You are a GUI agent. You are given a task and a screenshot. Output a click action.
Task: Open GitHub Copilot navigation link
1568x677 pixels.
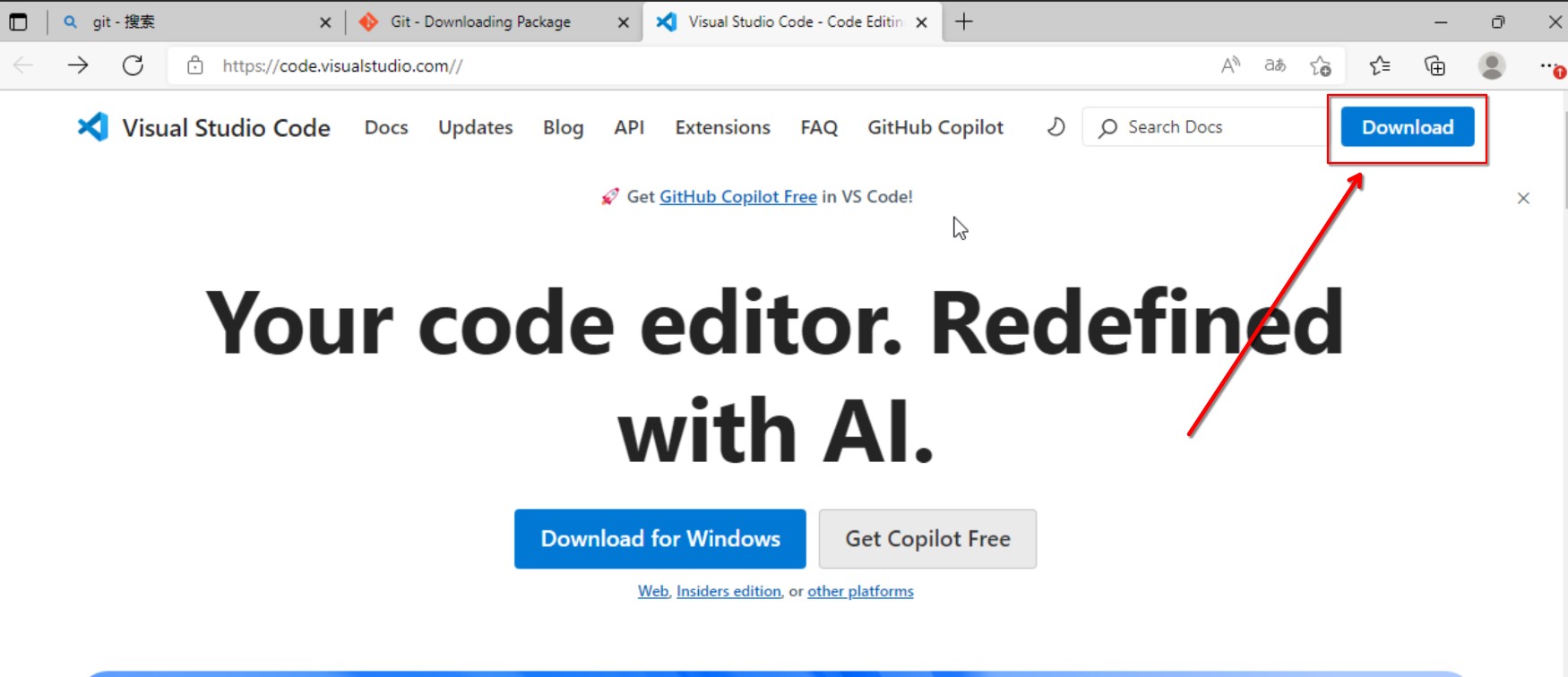click(x=935, y=127)
